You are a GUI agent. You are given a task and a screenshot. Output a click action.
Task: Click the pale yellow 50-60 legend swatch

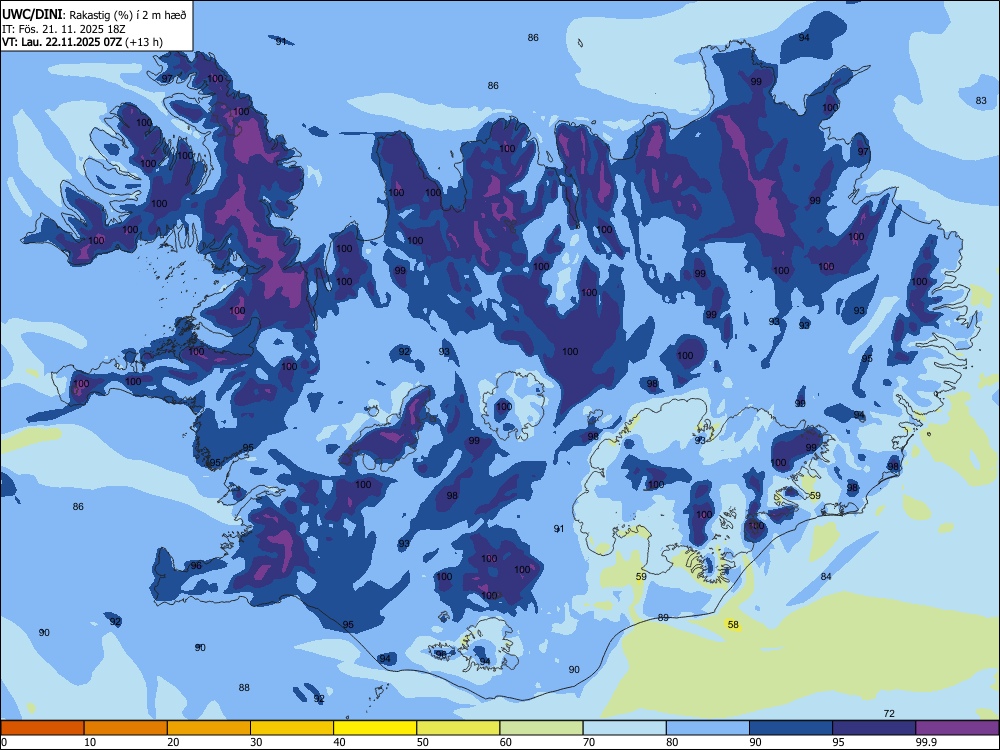(459, 728)
